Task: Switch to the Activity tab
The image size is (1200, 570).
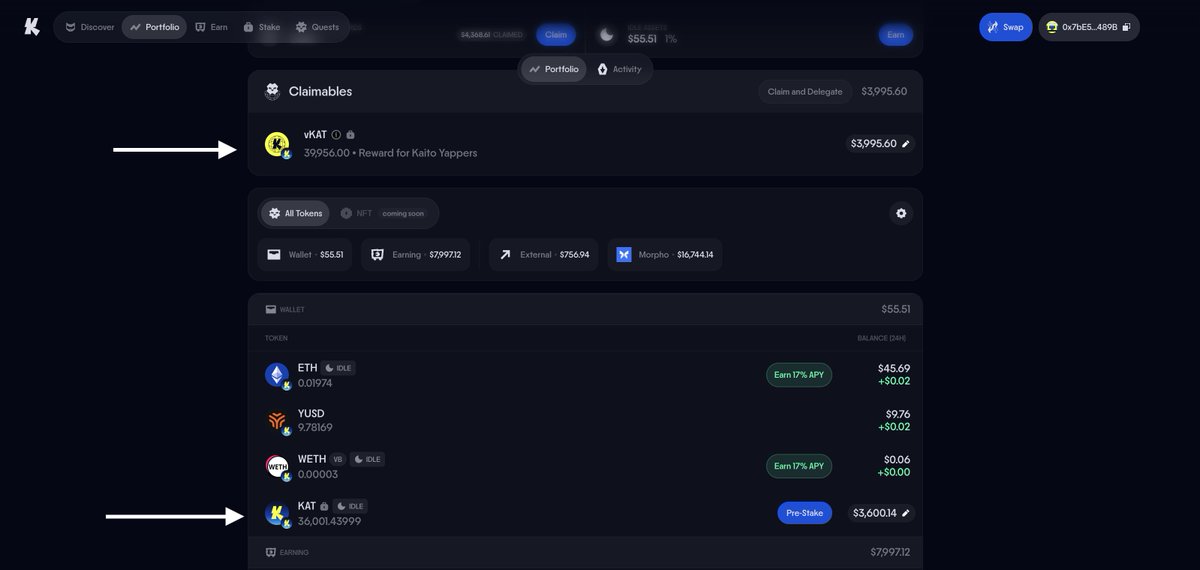Action: (619, 69)
